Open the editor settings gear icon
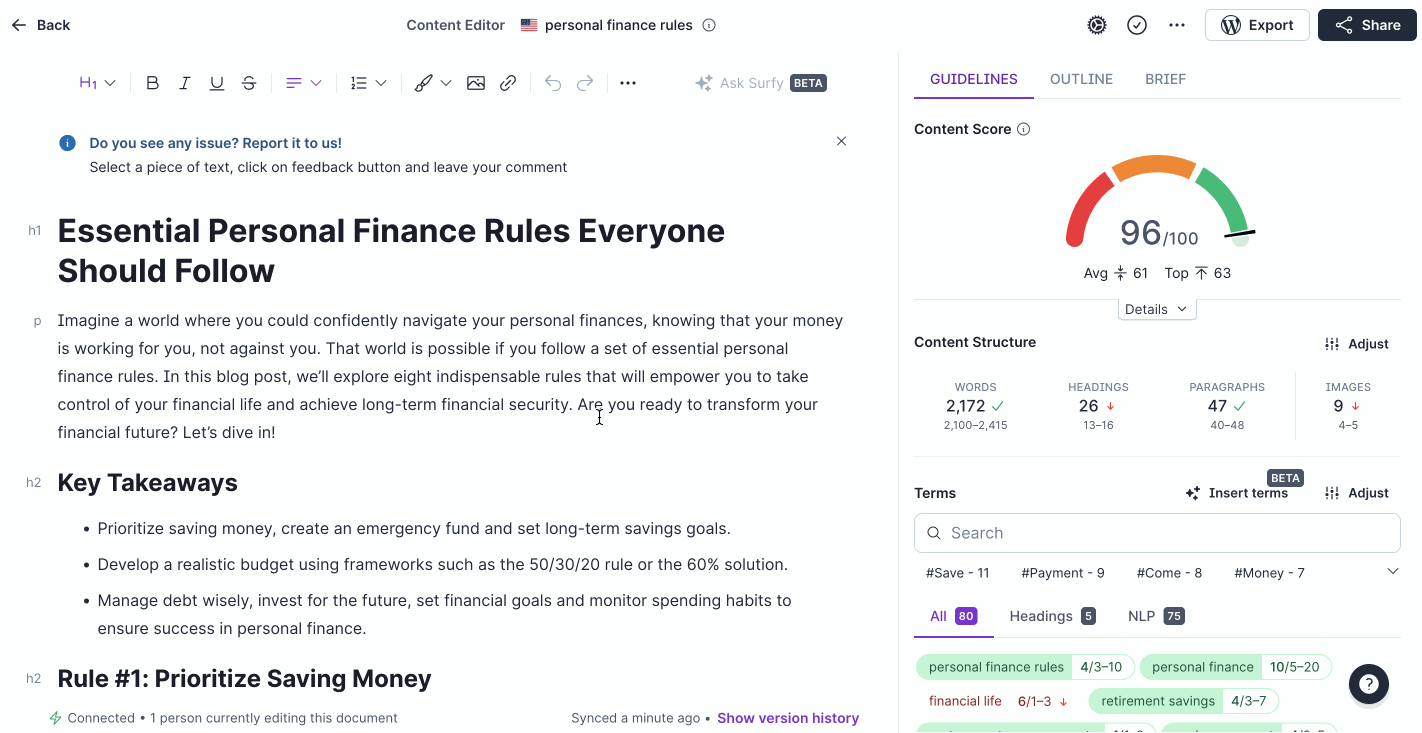1422x733 pixels. click(x=1097, y=25)
